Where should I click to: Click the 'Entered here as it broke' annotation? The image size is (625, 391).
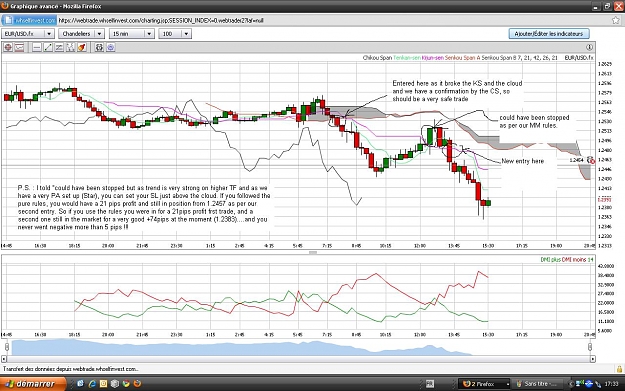(x=457, y=91)
